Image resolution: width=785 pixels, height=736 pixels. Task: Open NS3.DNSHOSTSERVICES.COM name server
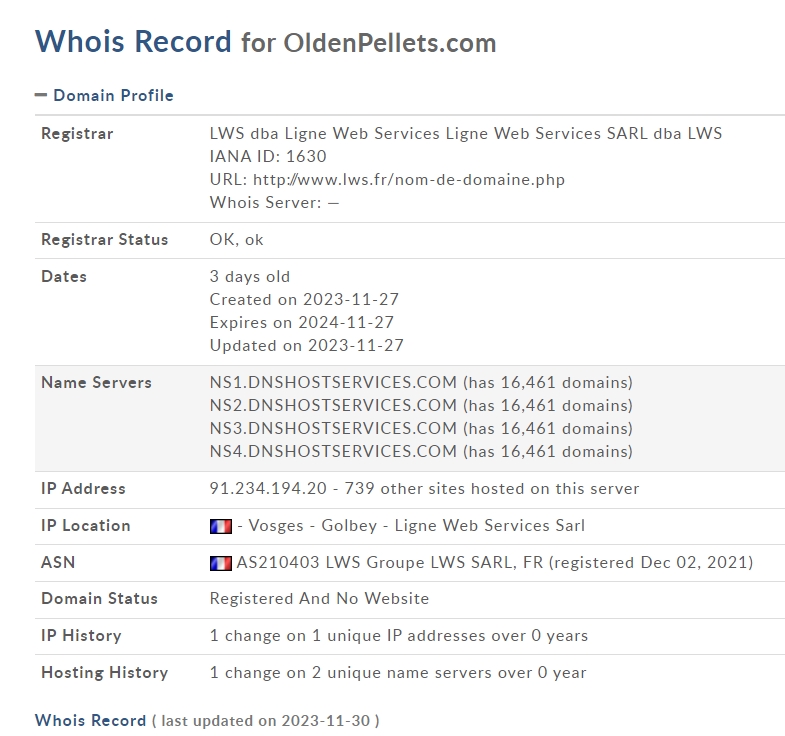tap(333, 429)
